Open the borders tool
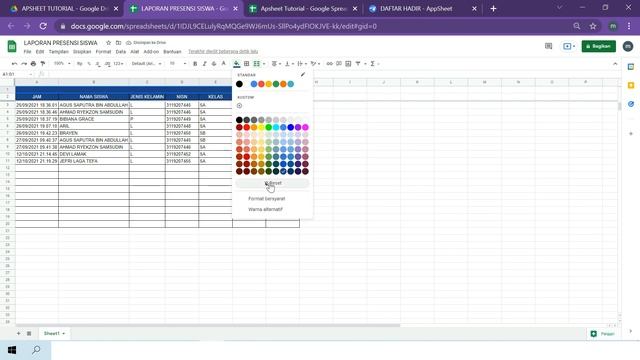640x360 pixels. point(247,64)
